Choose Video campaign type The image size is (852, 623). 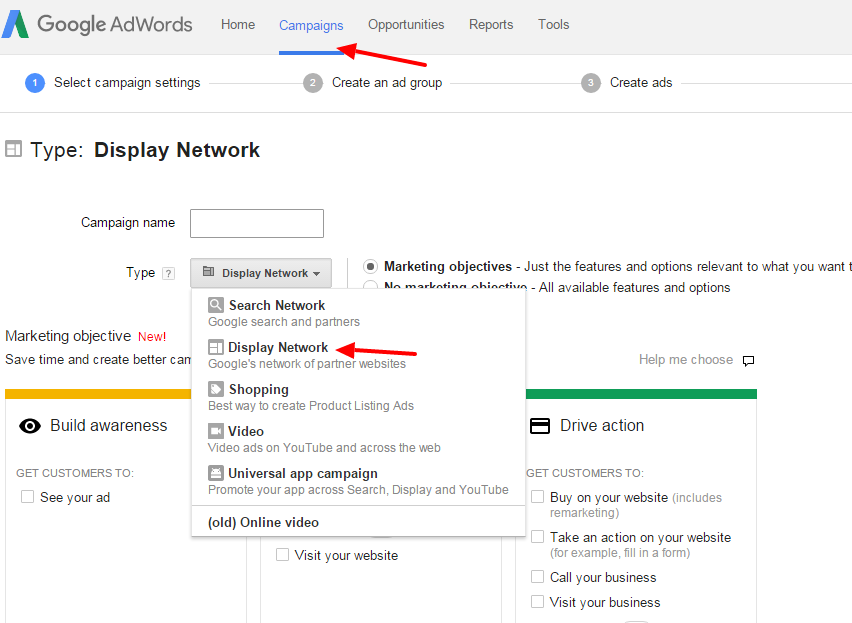pyautogui.click(x=358, y=439)
